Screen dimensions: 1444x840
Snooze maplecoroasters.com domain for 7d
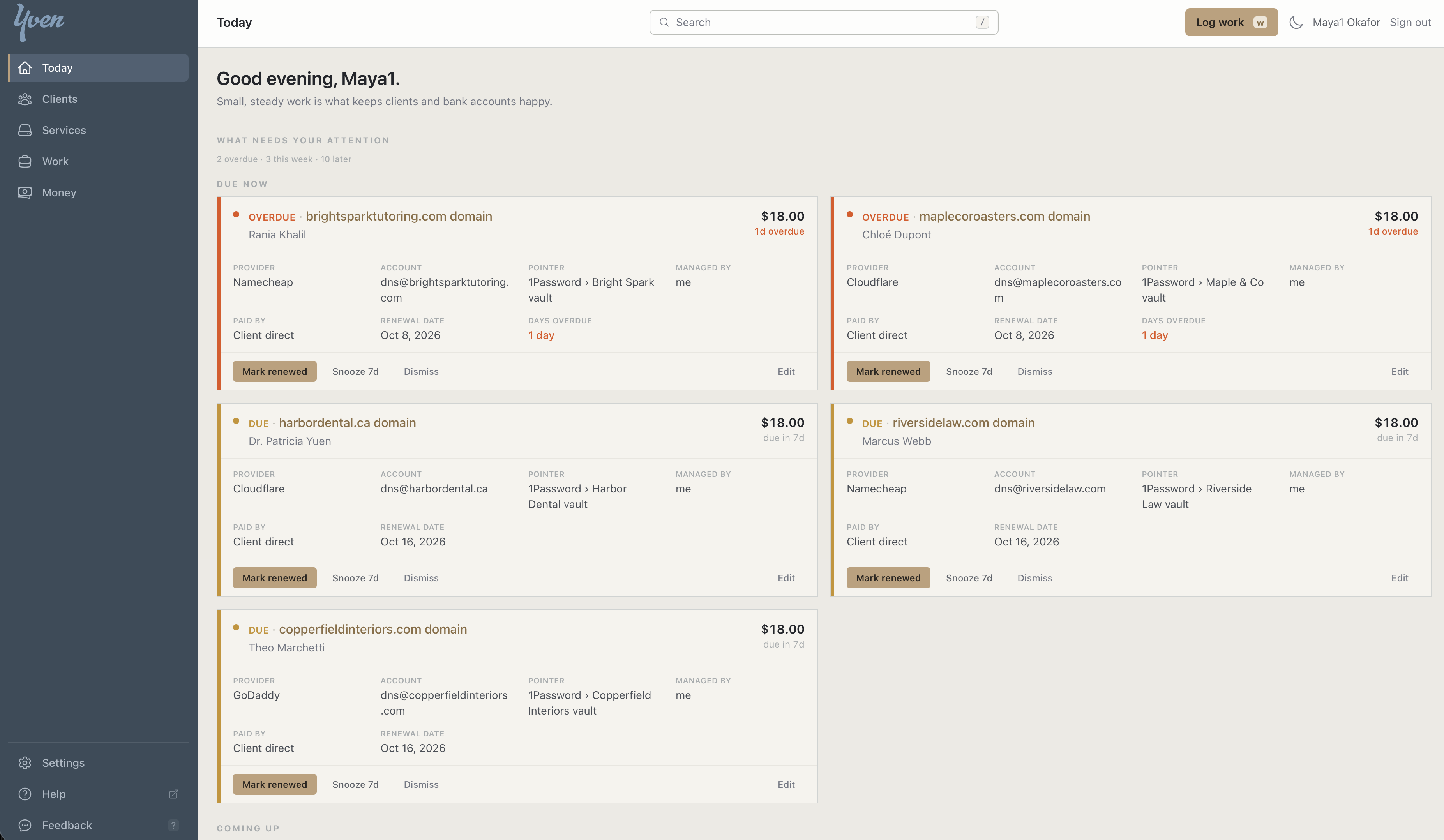[968, 371]
